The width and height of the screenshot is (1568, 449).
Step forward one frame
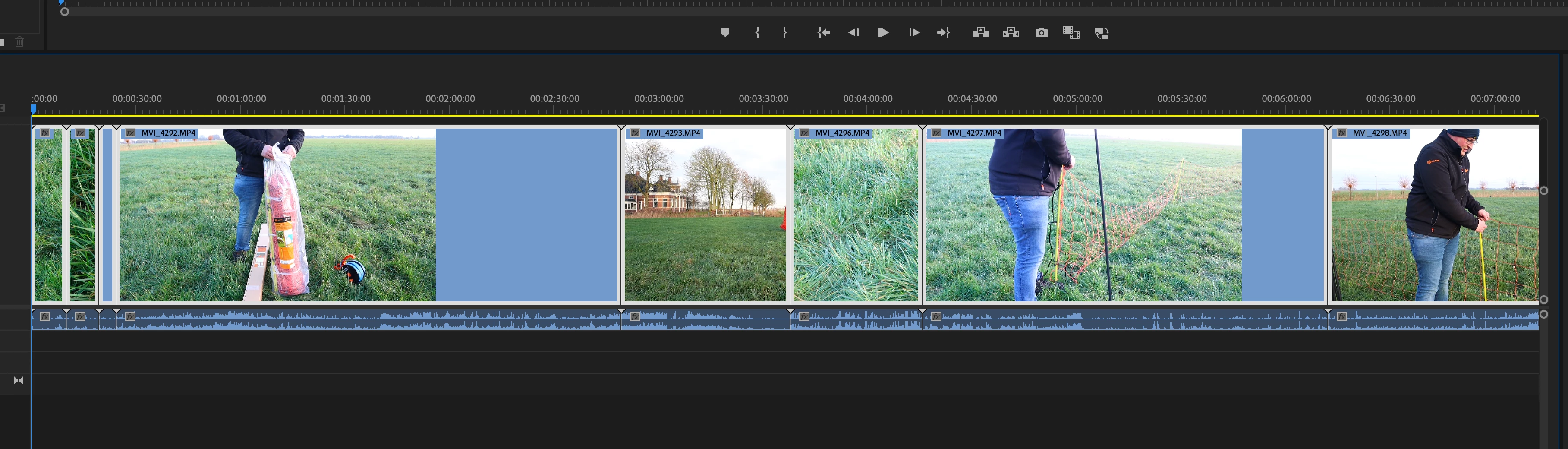(x=913, y=33)
